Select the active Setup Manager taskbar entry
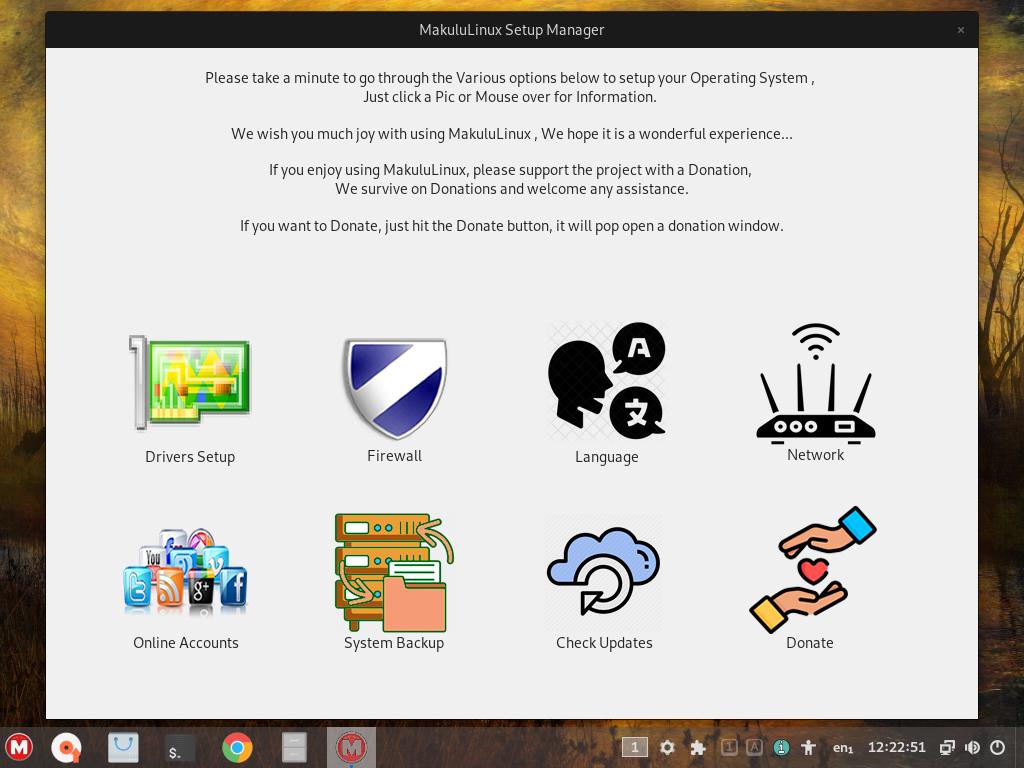This screenshot has height=768, width=1024. click(351, 748)
